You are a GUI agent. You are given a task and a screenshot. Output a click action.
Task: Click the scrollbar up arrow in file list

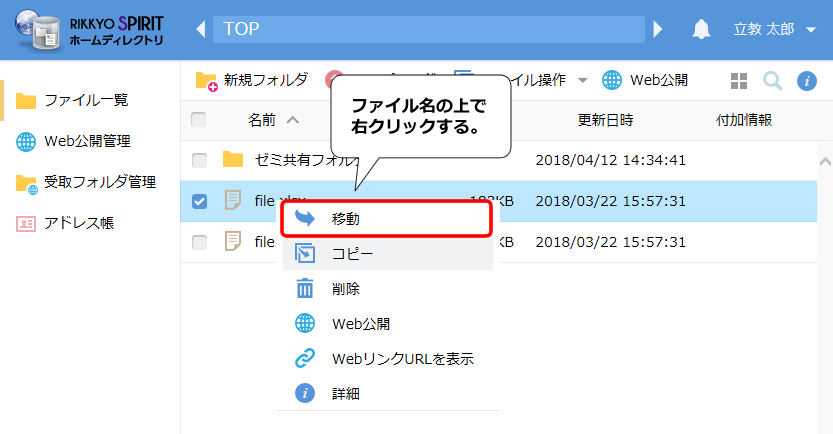point(825,161)
